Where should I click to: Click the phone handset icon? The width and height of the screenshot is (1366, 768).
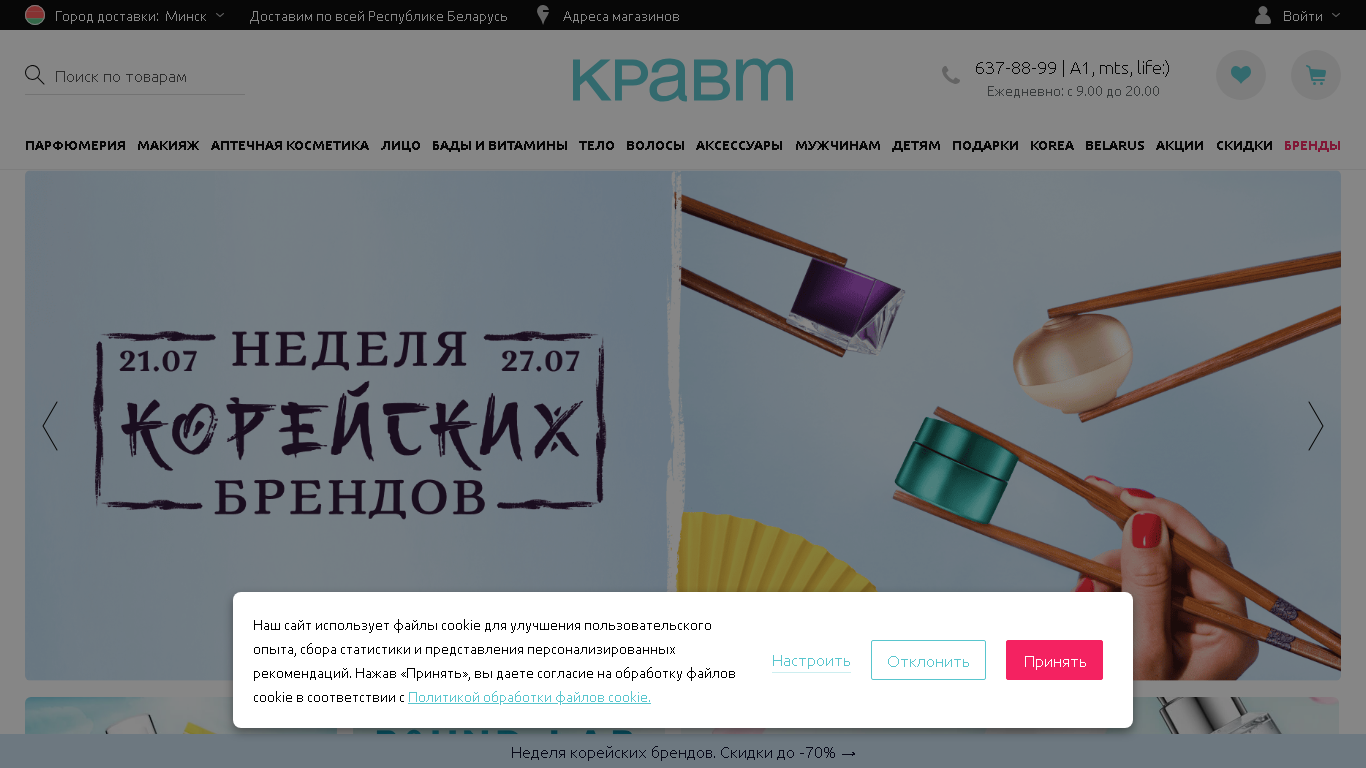[x=950, y=75]
